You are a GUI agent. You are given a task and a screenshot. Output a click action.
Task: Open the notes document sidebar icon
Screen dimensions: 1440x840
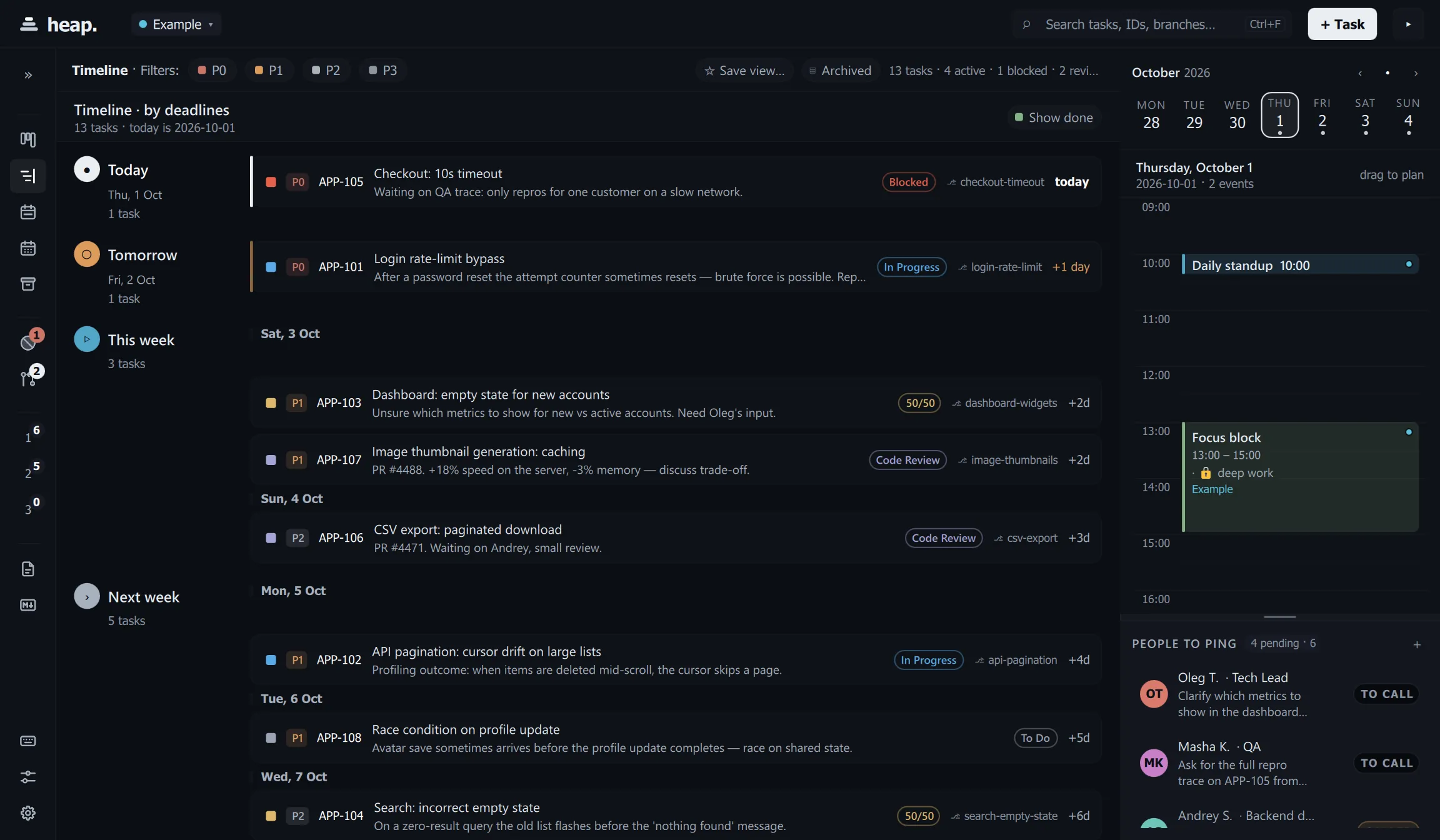pos(28,569)
